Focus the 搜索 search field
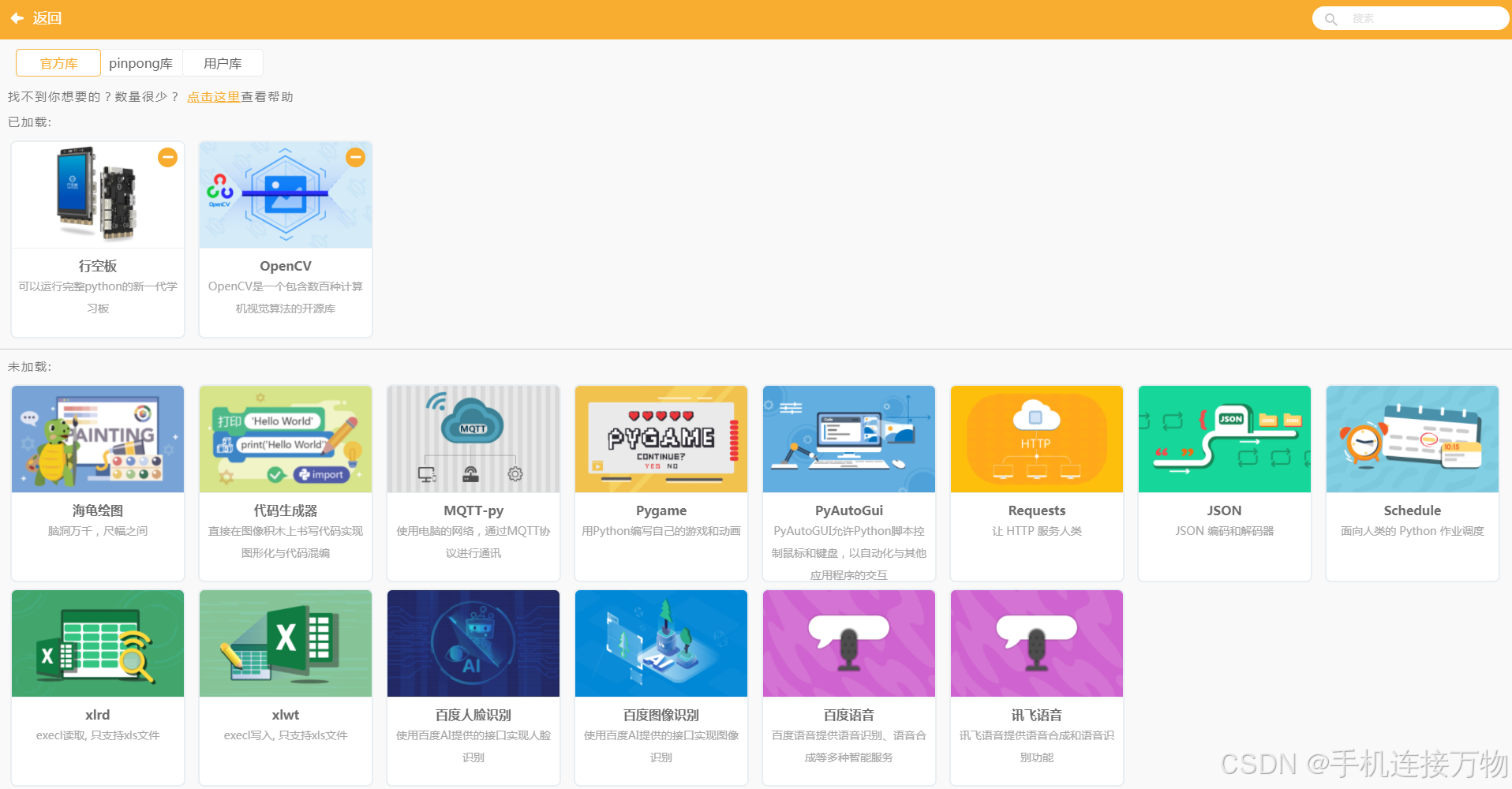Screen dimensions: 1512x789 [x=1410, y=18]
